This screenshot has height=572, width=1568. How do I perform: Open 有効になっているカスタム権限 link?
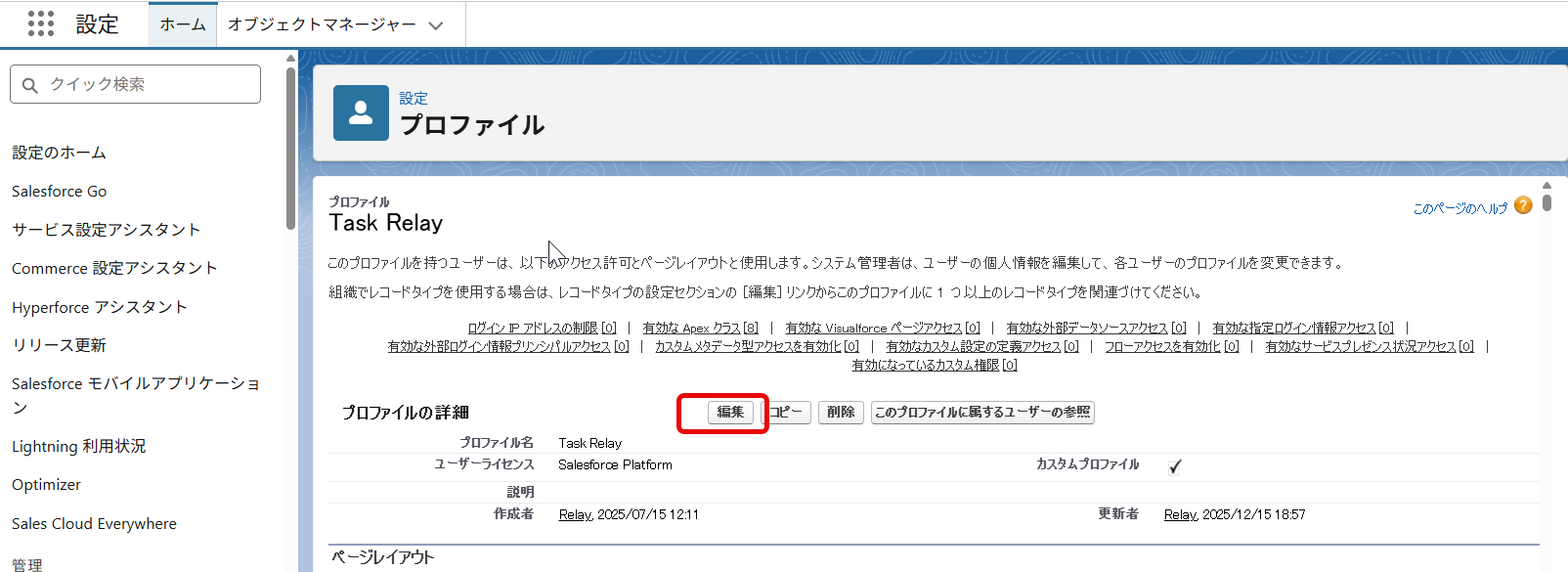click(x=935, y=365)
